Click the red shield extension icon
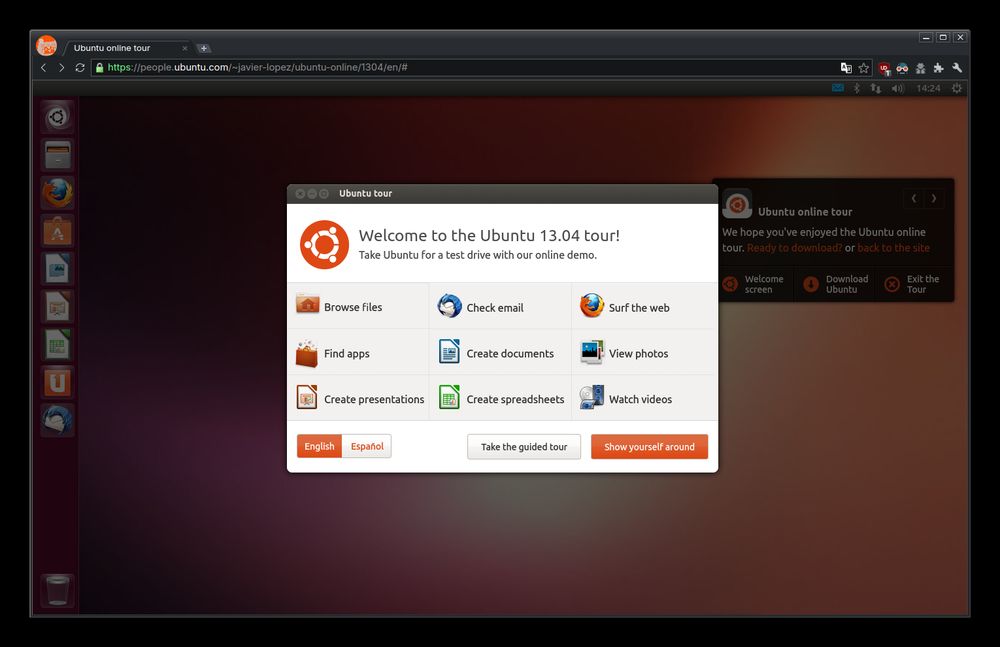 pos(884,68)
